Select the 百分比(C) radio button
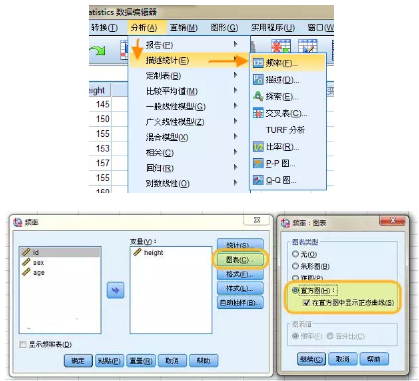This screenshot has height=381, width=419. pyautogui.click(x=330, y=336)
